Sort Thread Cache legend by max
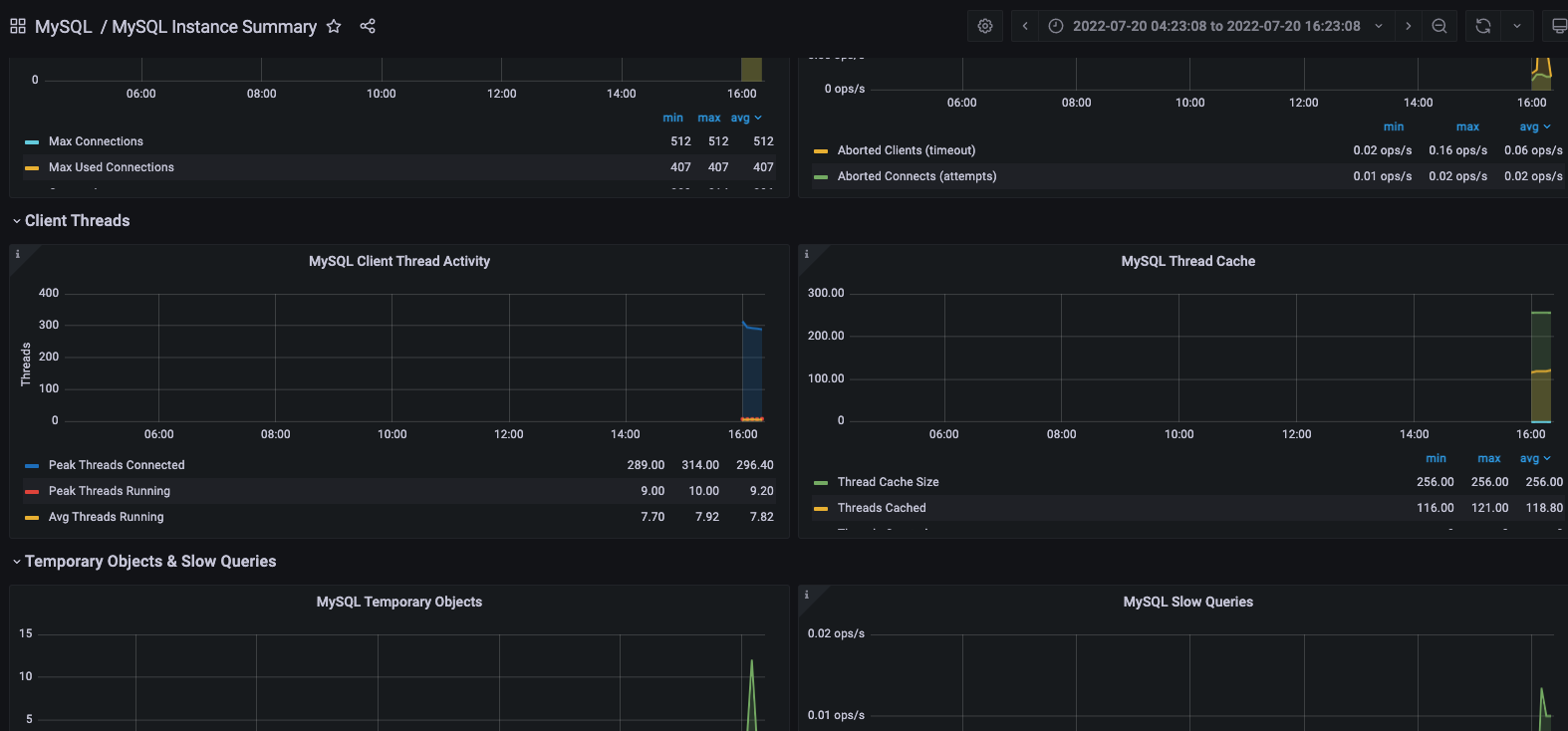Image resolution: width=1568 pixels, height=731 pixels. tap(1489, 458)
